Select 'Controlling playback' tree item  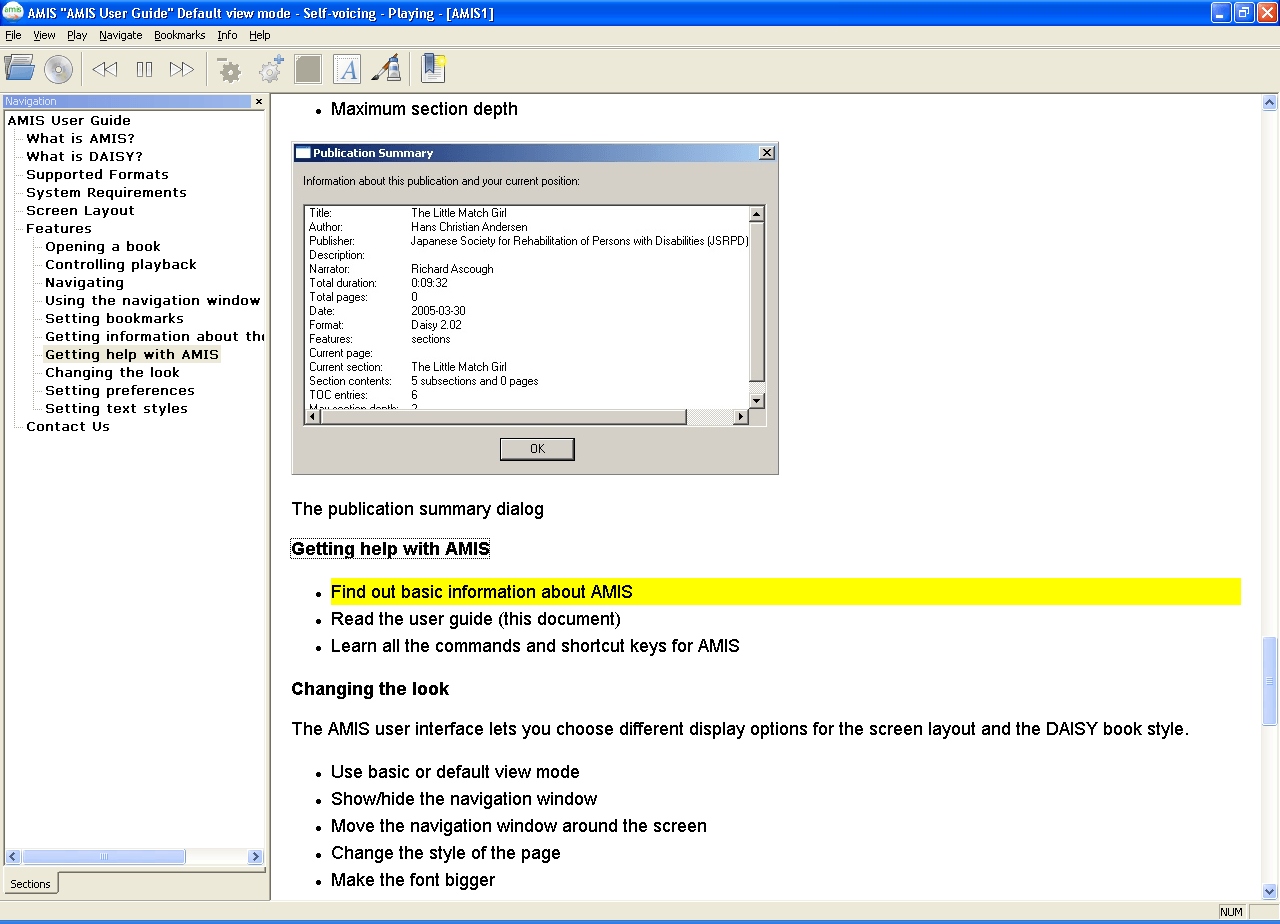pos(121,264)
